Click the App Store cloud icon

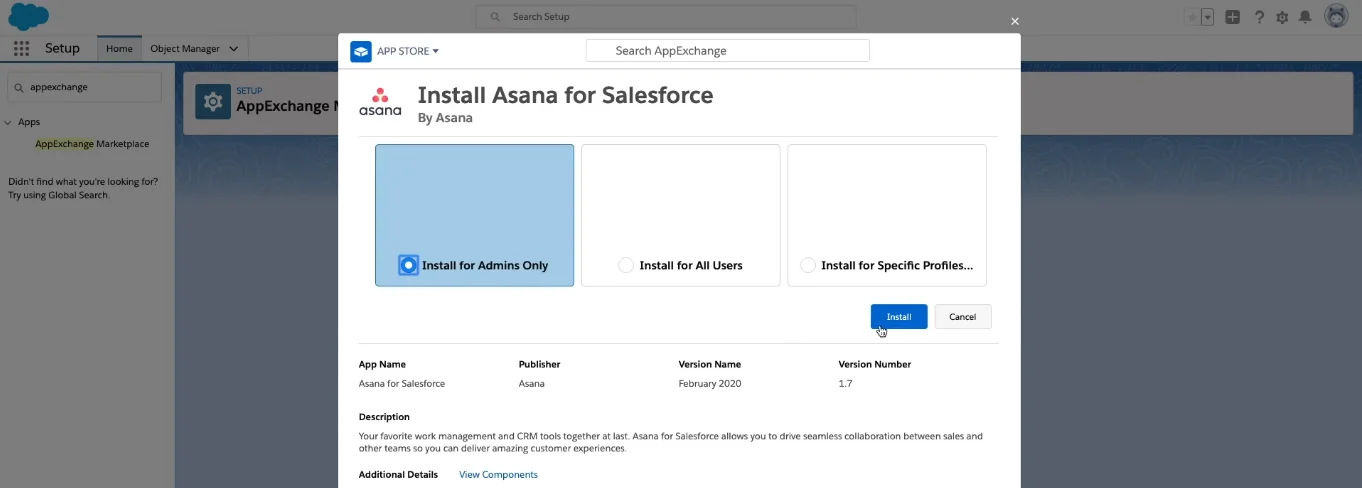click(361, 51)
